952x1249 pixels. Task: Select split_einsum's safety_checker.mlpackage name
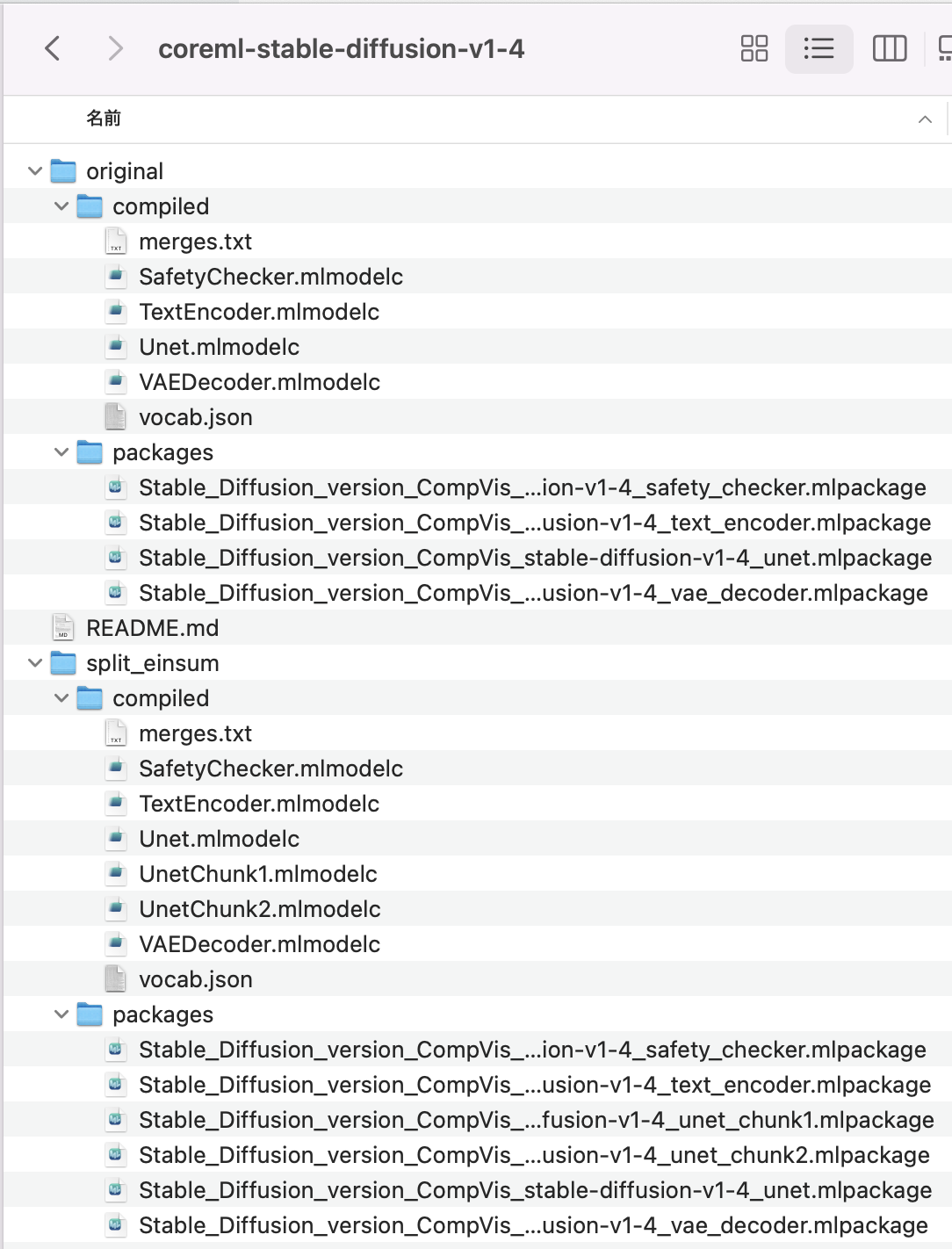click(x=532, y=1050)
